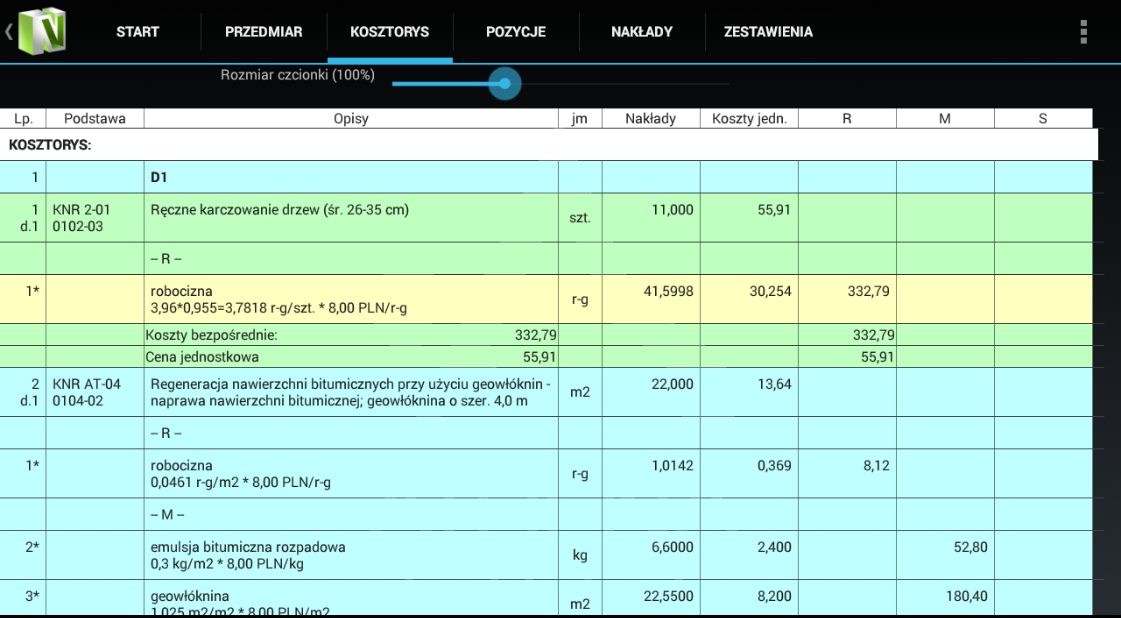Tap the green N app logo
1121x618 pixels.
point(41,30)
